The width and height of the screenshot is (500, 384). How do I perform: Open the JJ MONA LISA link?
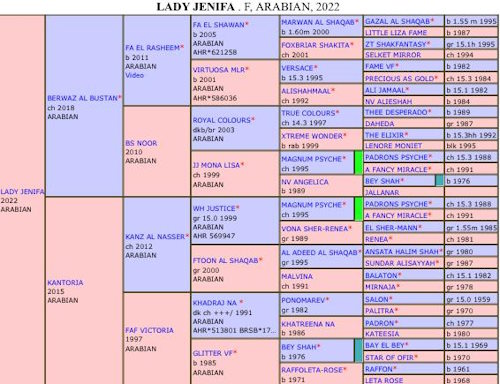click(x=216, y=165)
